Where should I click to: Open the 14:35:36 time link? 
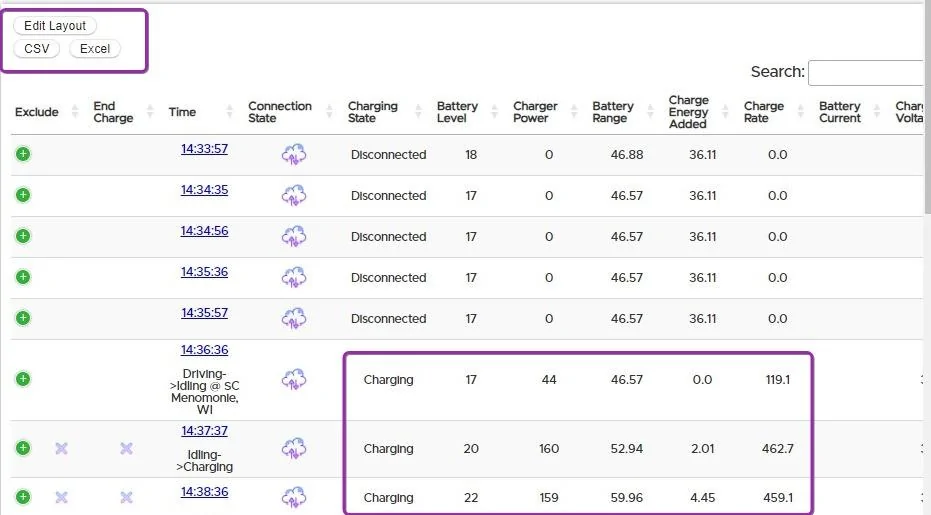tap(204, 271)
